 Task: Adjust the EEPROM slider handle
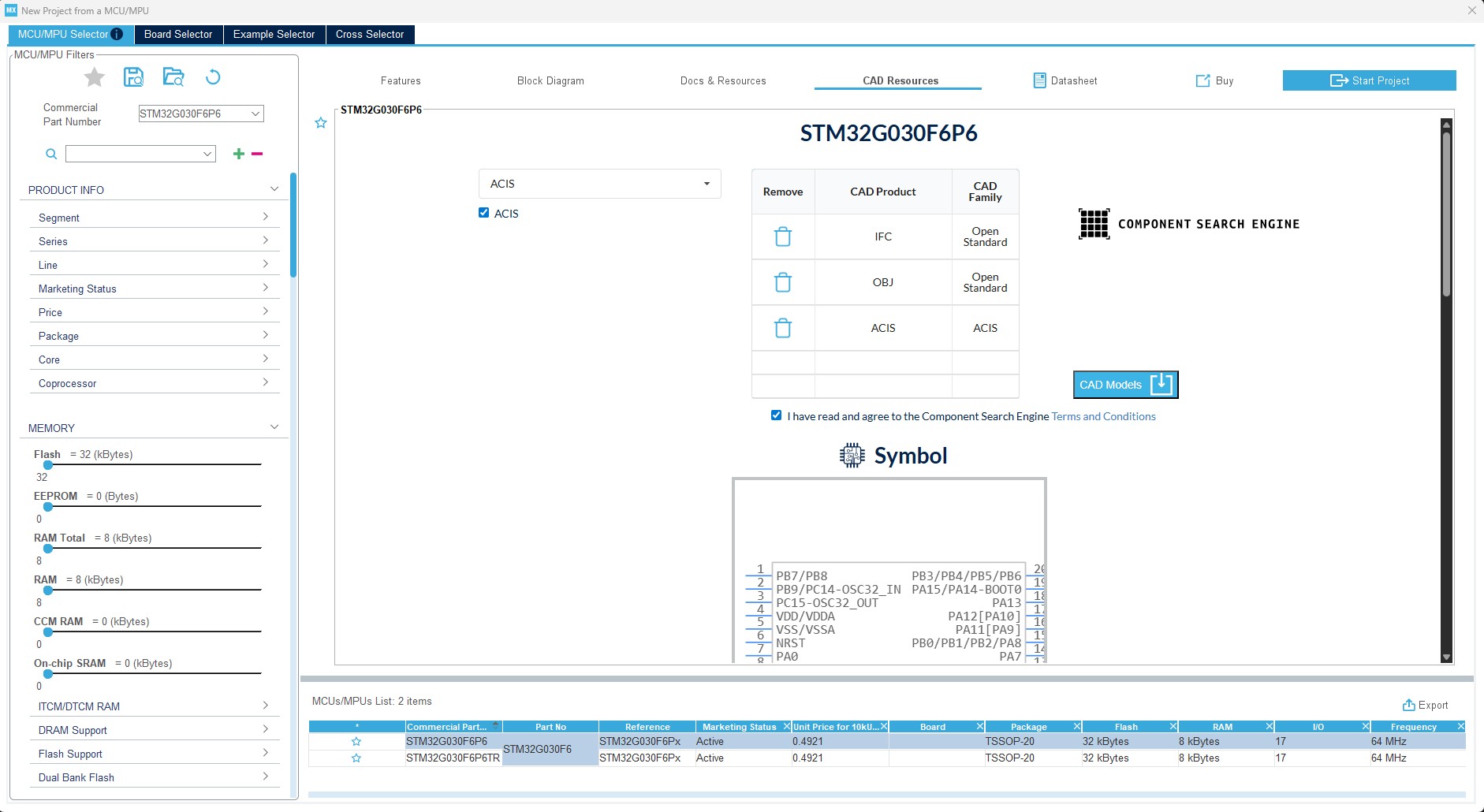pos(48,507)
